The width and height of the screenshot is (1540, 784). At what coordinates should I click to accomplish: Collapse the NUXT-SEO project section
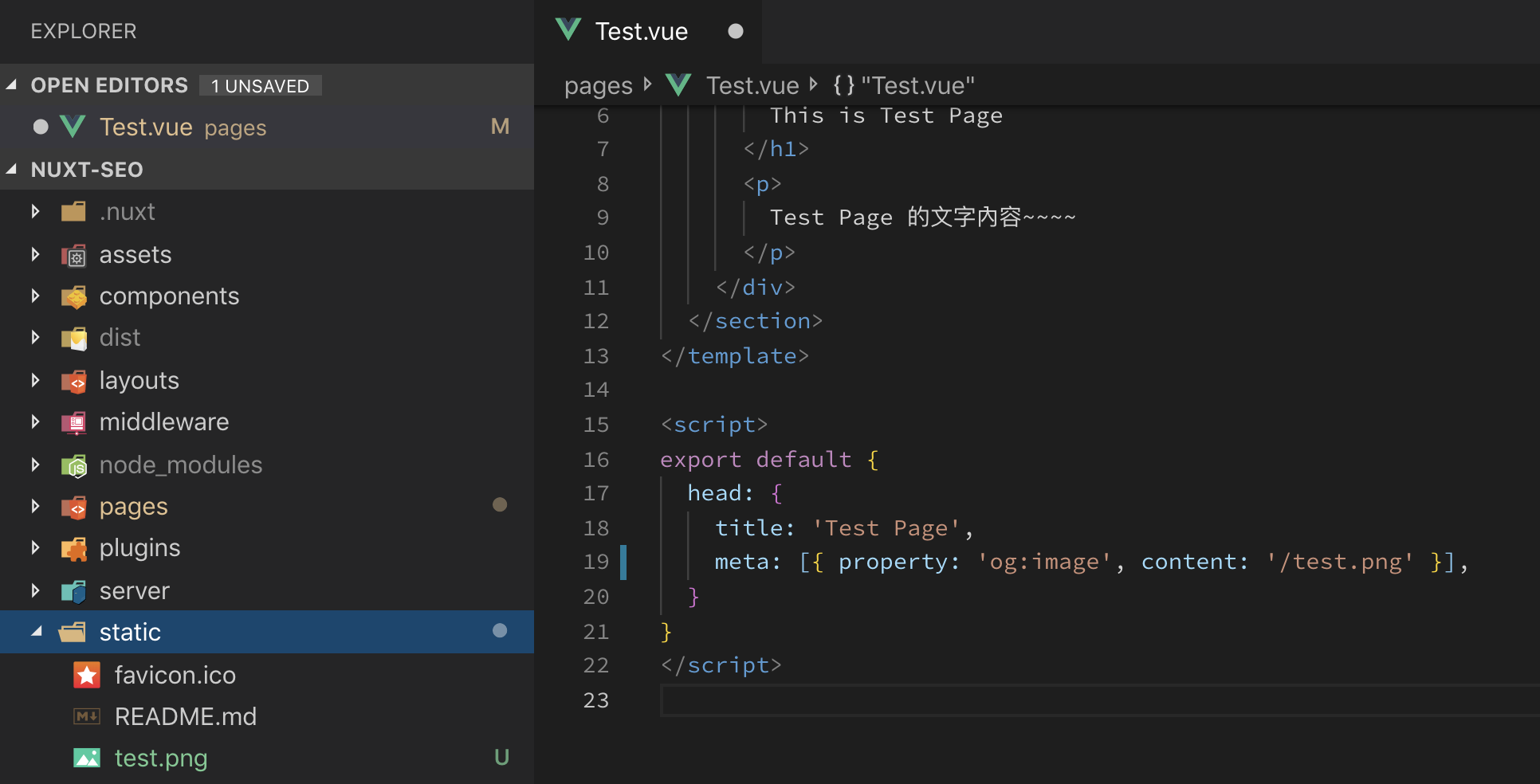point(12,170)
